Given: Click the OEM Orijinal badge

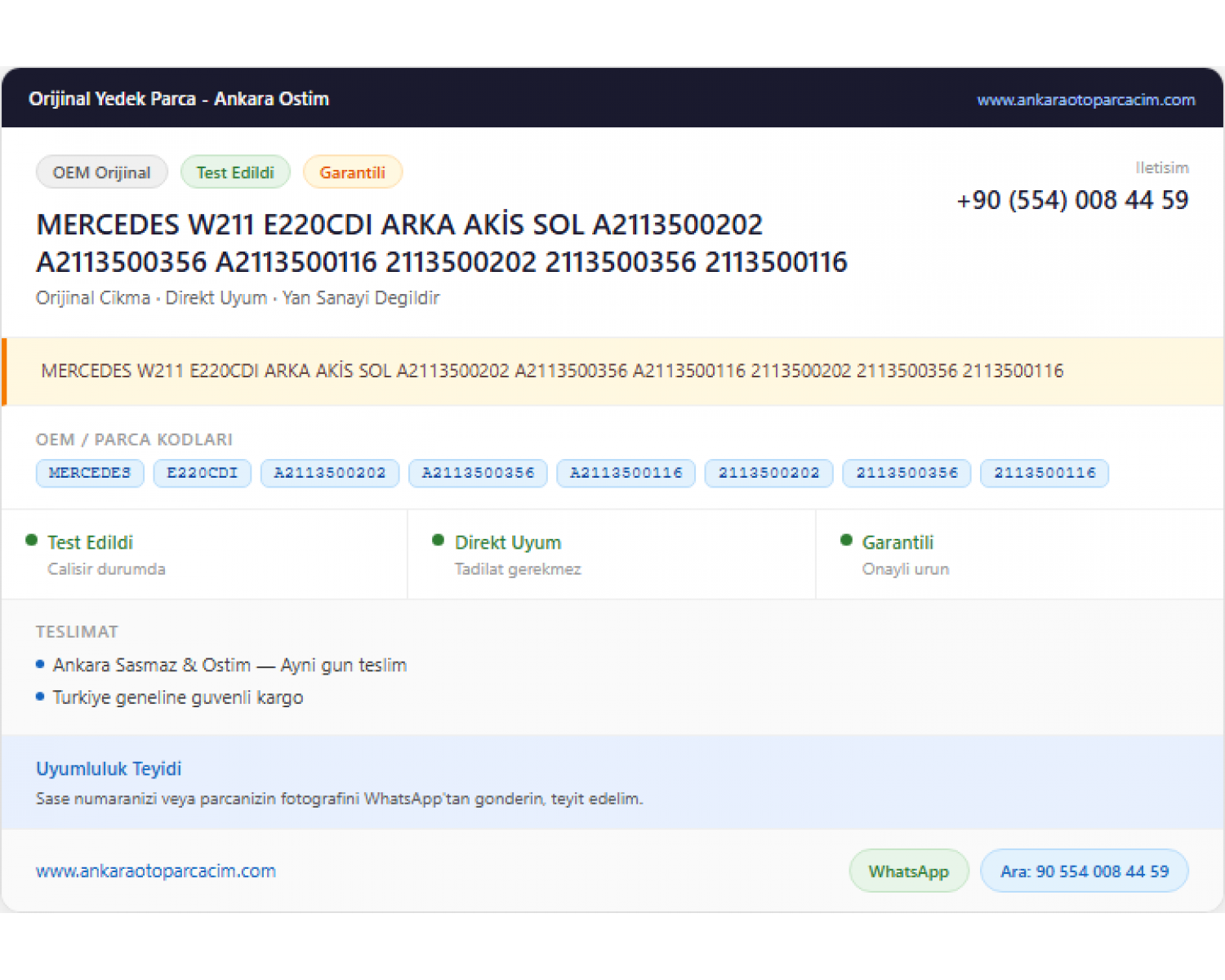Looking at the screenshot, I should (102, 172).
